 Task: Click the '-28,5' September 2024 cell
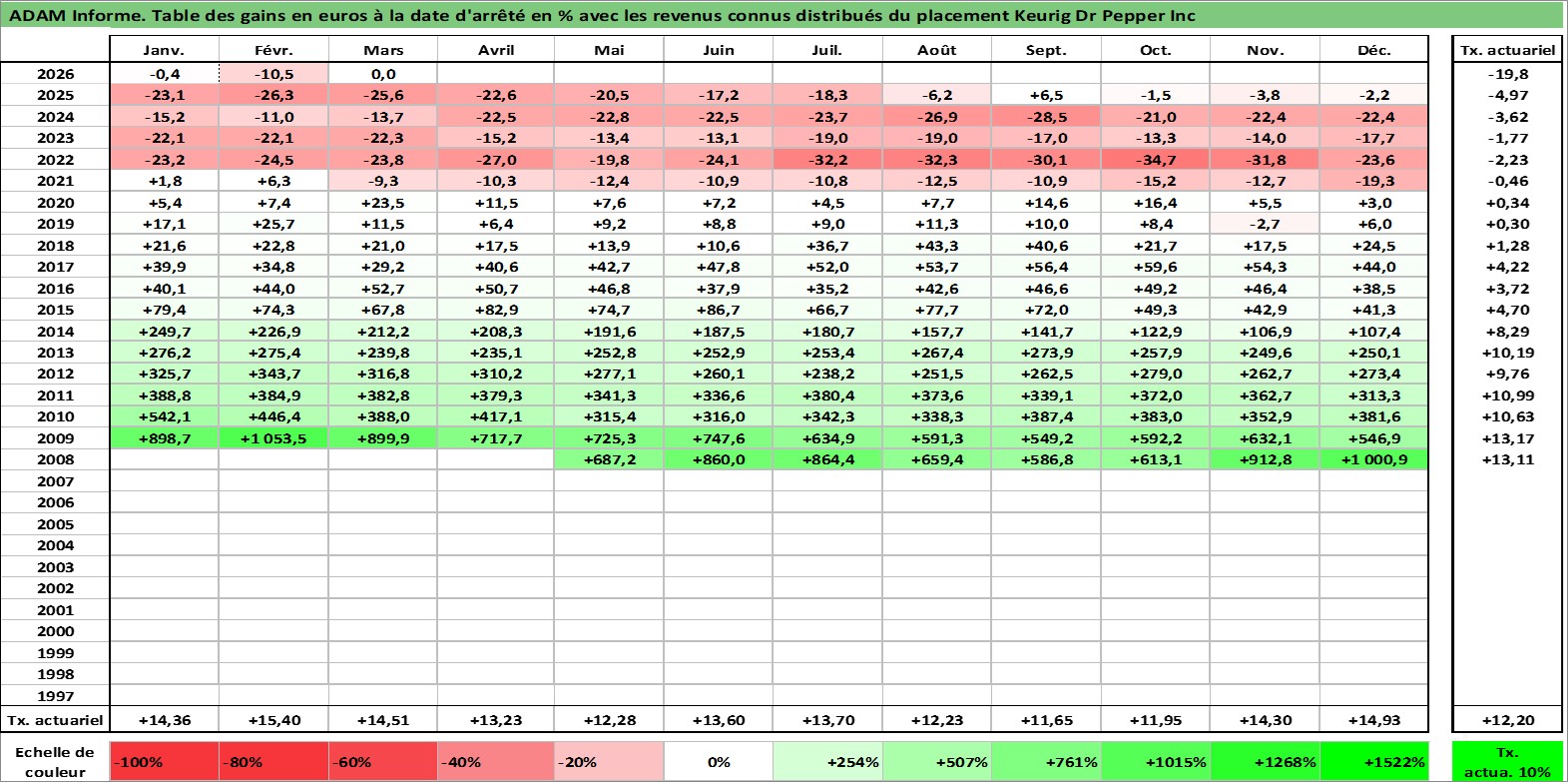point(1046,117)
